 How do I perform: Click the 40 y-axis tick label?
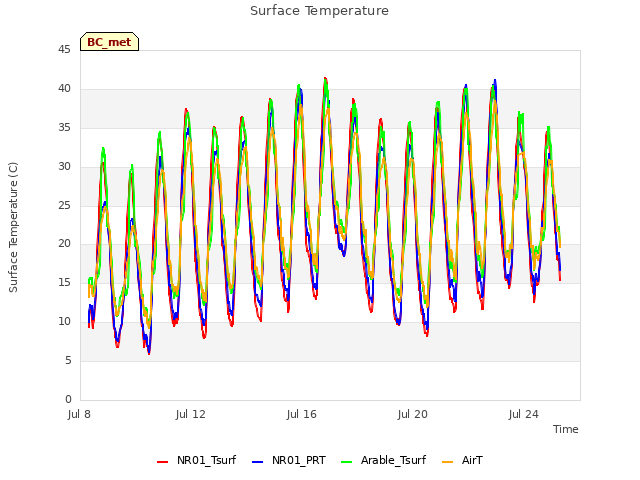pyautogui.click(x=64, y=89)
